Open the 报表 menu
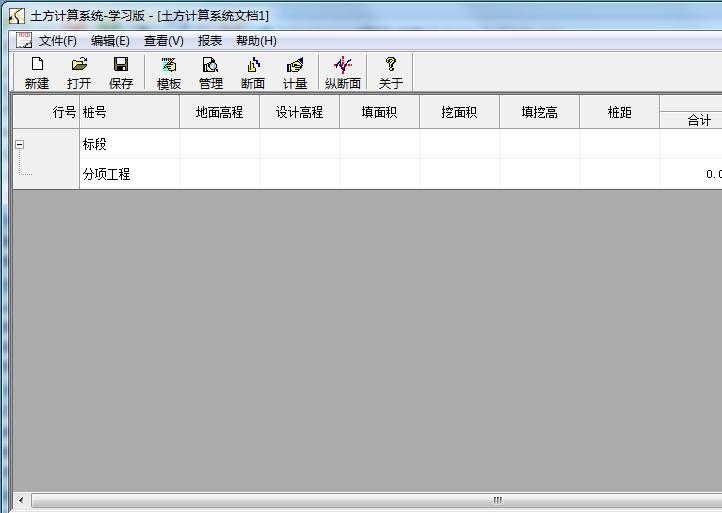The height and width of the screenshot is (513, 722). (210, 41)
